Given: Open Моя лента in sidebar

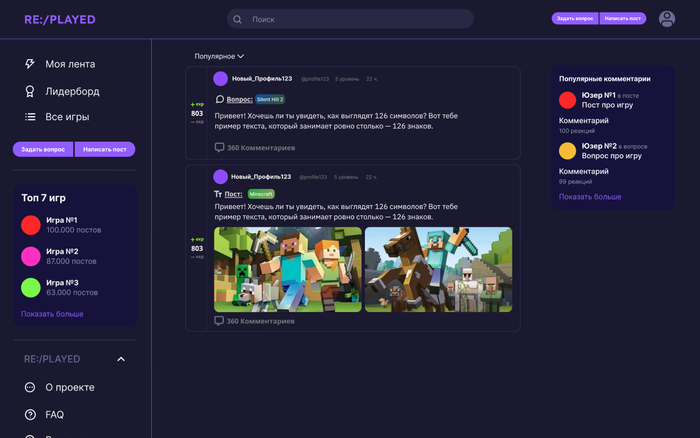Looking at the screenshot, I should (x=70, y=64).
